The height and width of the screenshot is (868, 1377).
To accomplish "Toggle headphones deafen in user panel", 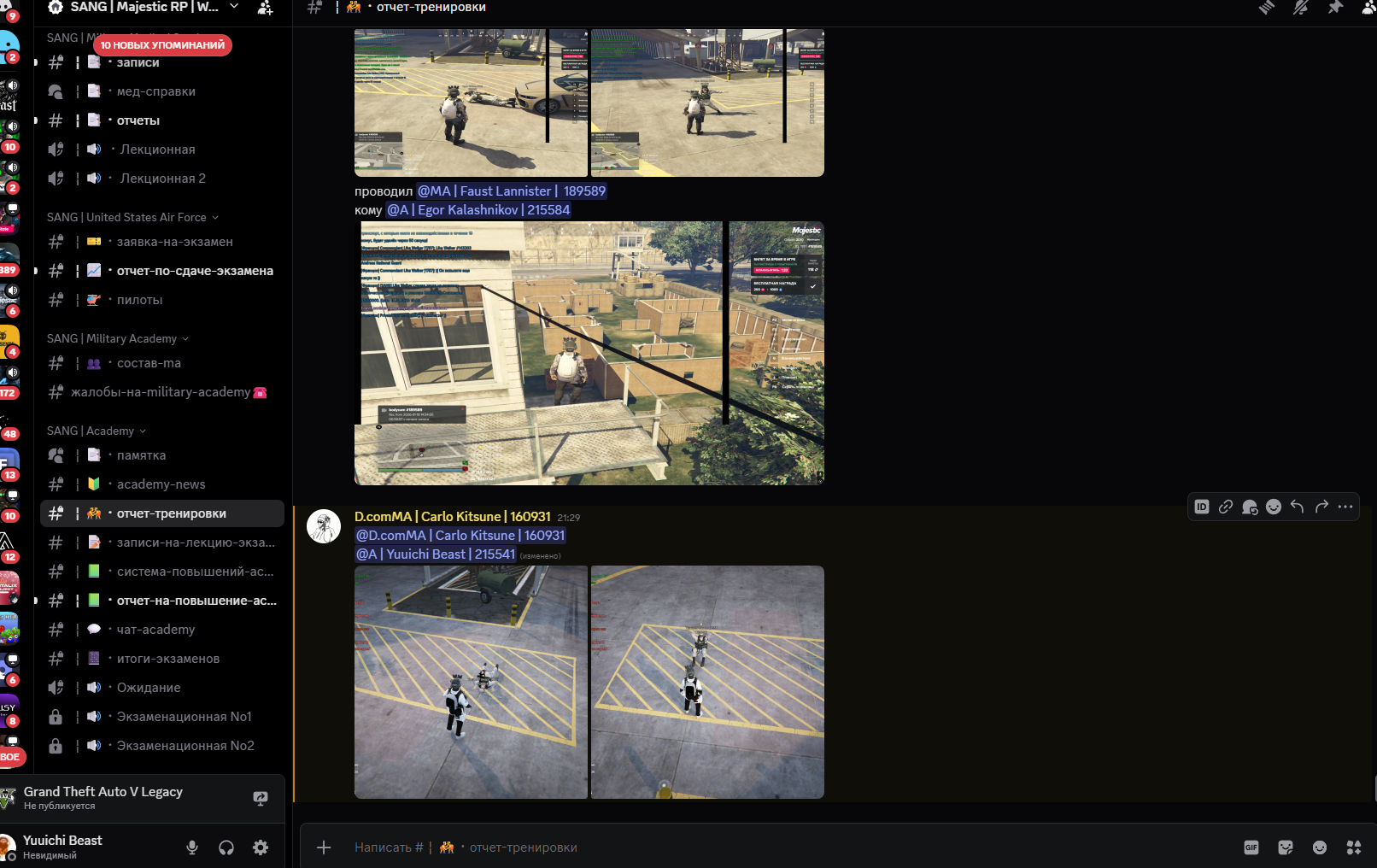I will pos(226,847).
